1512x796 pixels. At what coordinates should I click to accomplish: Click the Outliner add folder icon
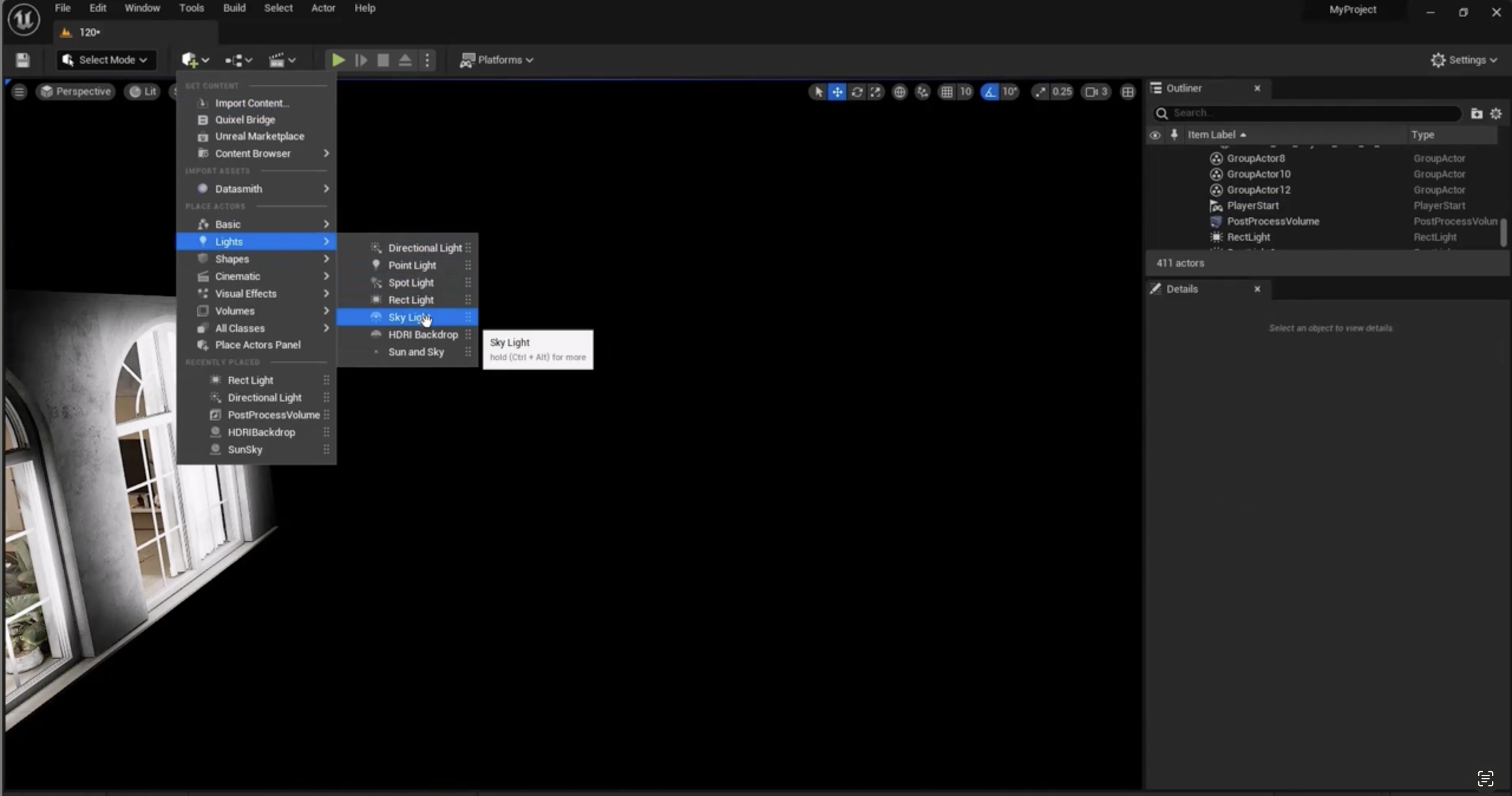1476,113
